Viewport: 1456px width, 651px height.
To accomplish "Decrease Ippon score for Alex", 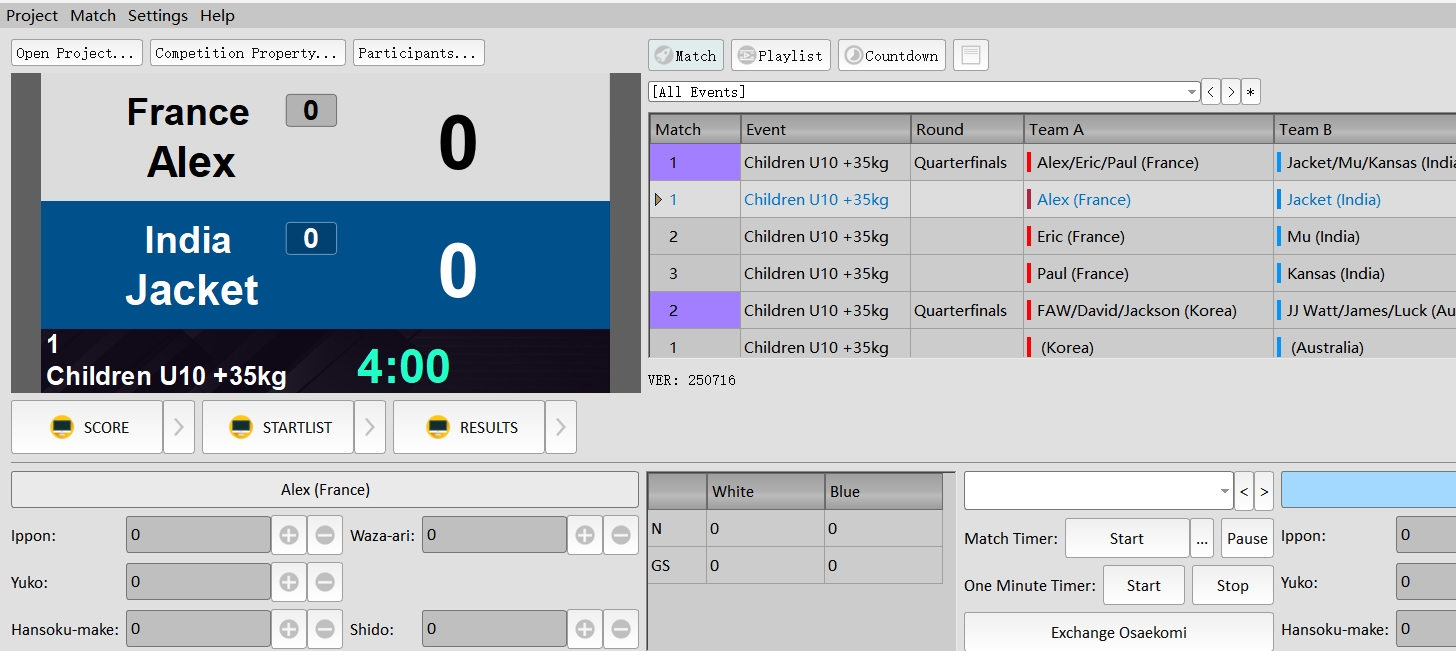I will coord(325,535).
